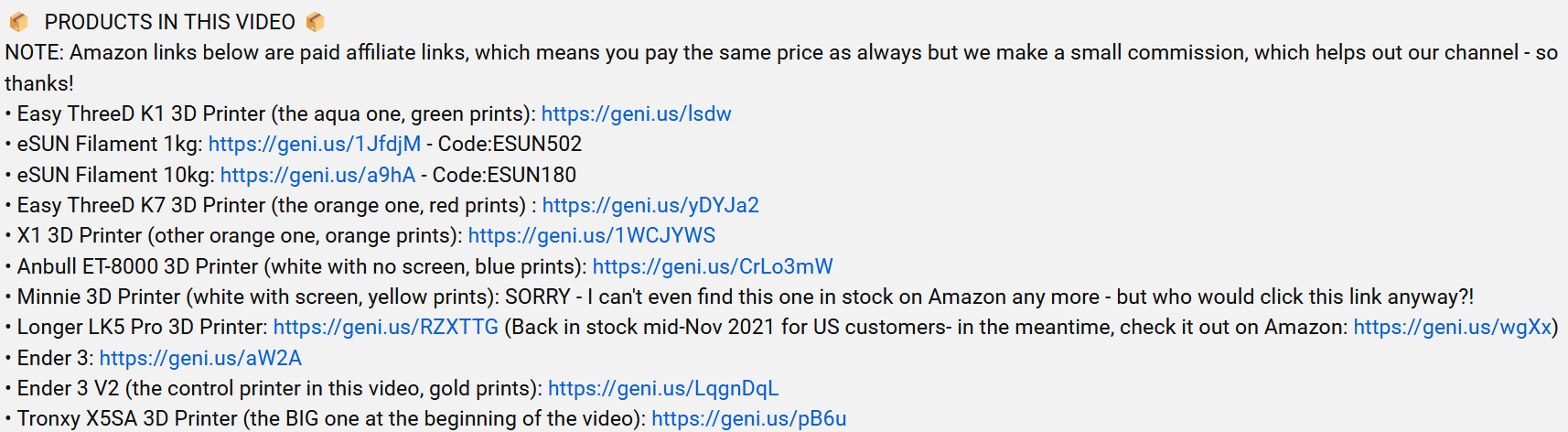Open the eSUN Filament 10kg link
The height and width of the screenshot is (432, 1568).
point(317,175)
